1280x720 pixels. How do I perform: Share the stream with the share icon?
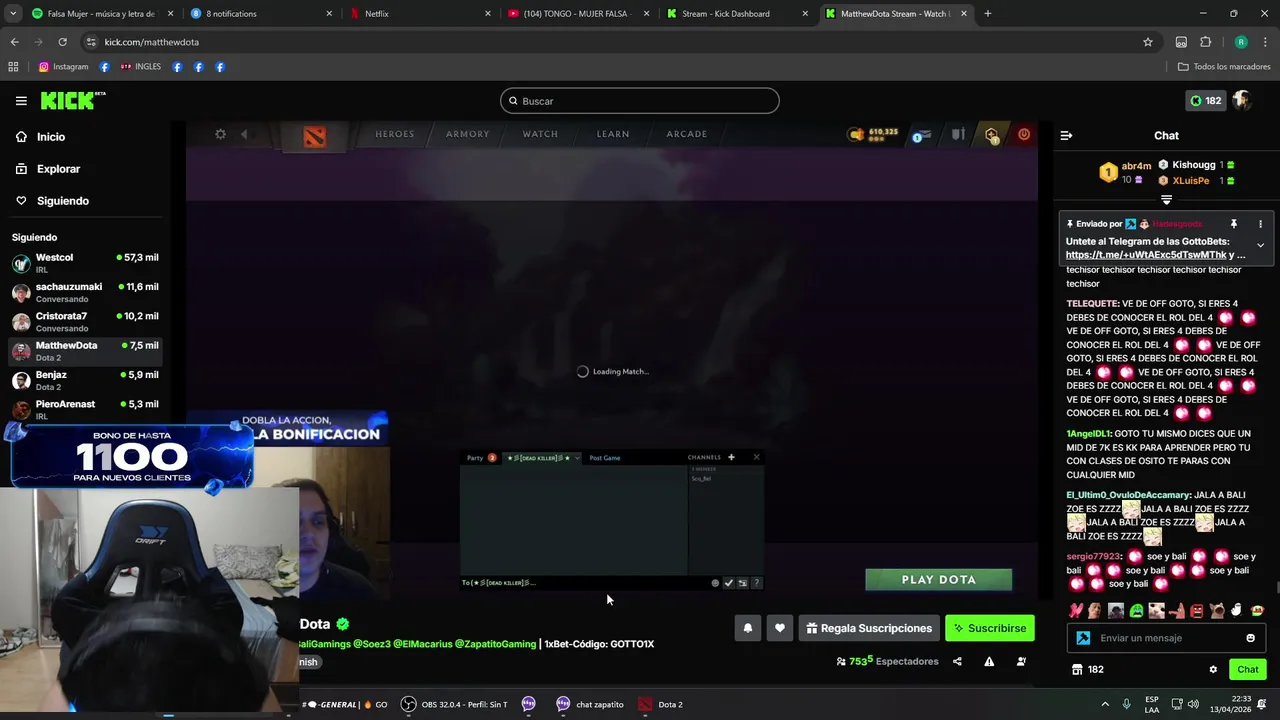coord(957,661)
